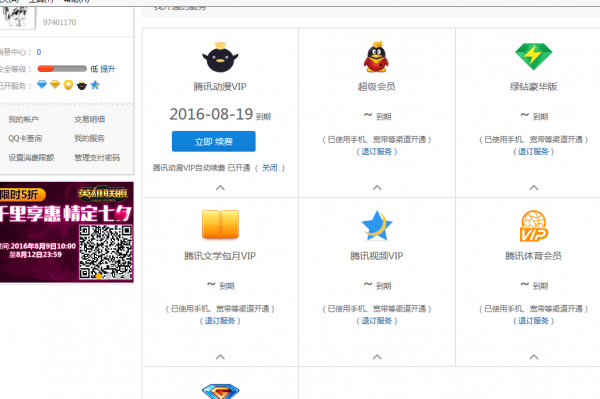Click the user avatar picture

coord(17,17)
